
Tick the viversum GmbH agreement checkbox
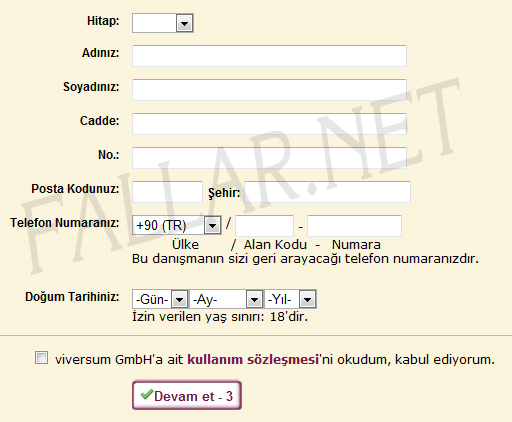point(41,358)
